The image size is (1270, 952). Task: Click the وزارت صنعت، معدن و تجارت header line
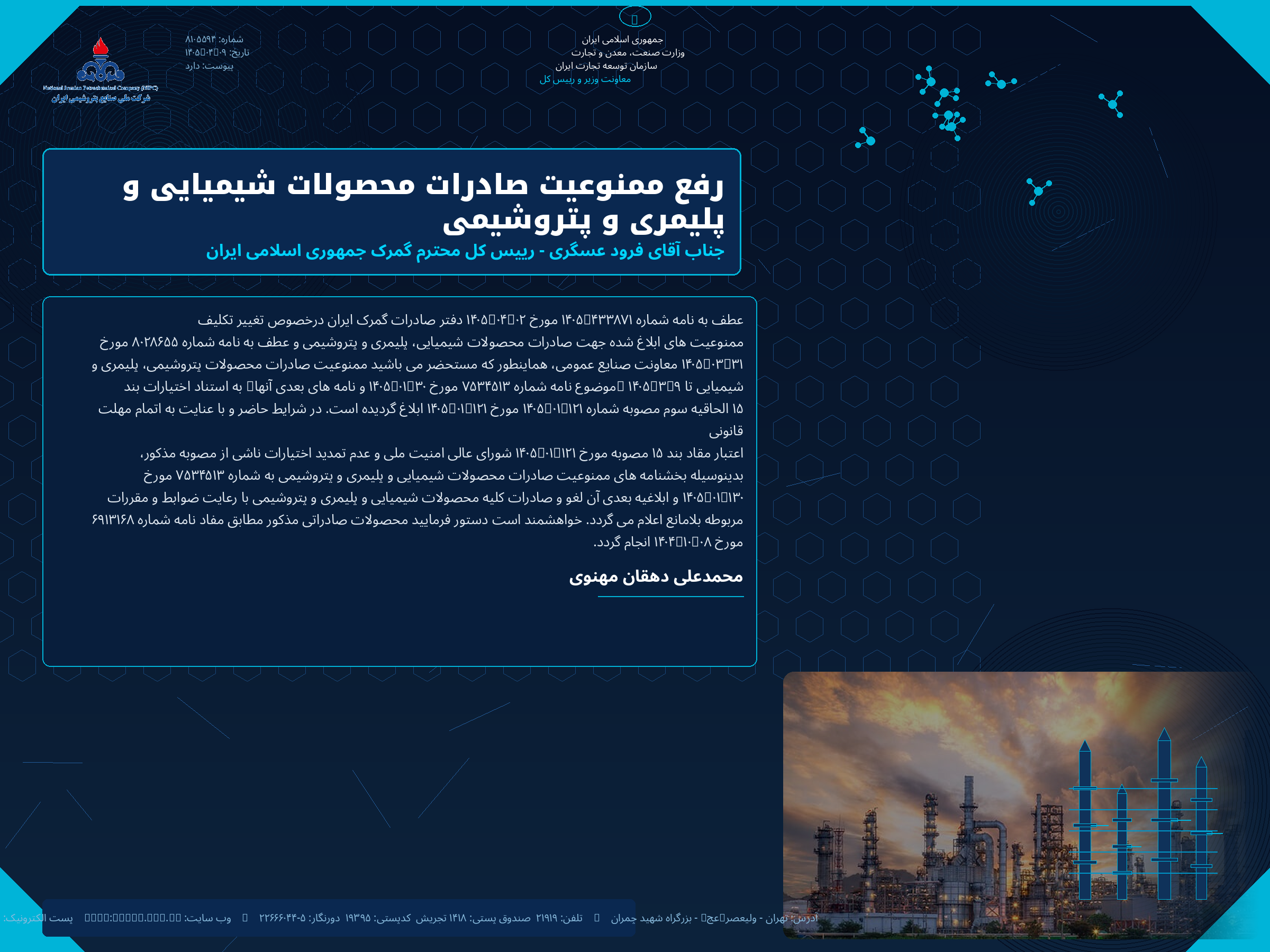pyautogui.click(x=628, y=53)
